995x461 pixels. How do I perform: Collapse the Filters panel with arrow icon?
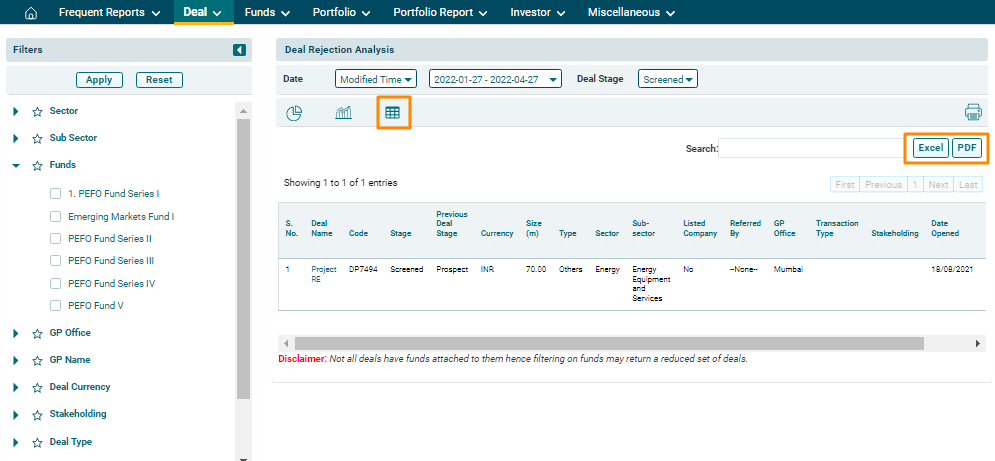pyautogui.click(x=239, y=50)
